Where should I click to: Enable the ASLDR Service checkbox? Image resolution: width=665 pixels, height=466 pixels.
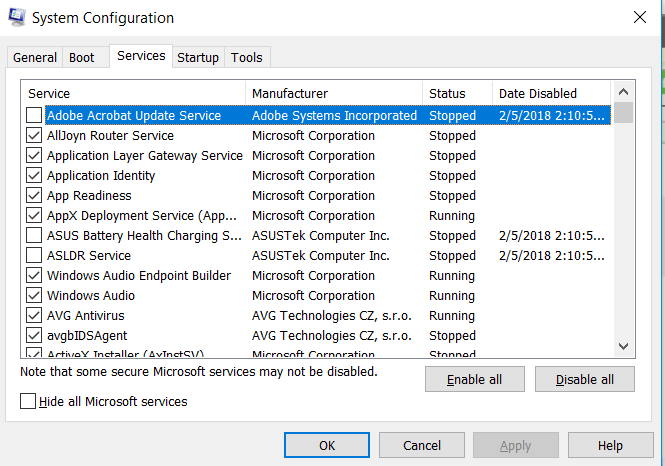click(34, 255)
